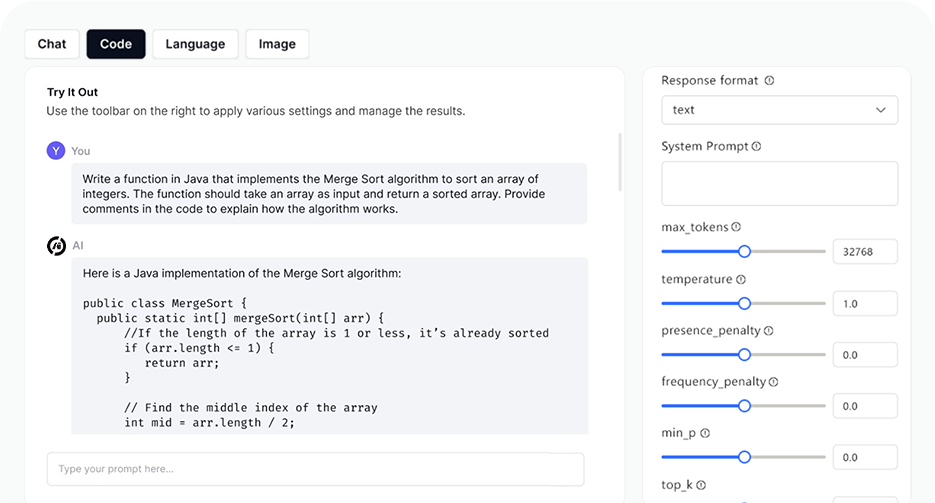Viewport: 935px width, 503px height.
Task: Click the purple user avatar 'Y'
Action: coord(56,151)
